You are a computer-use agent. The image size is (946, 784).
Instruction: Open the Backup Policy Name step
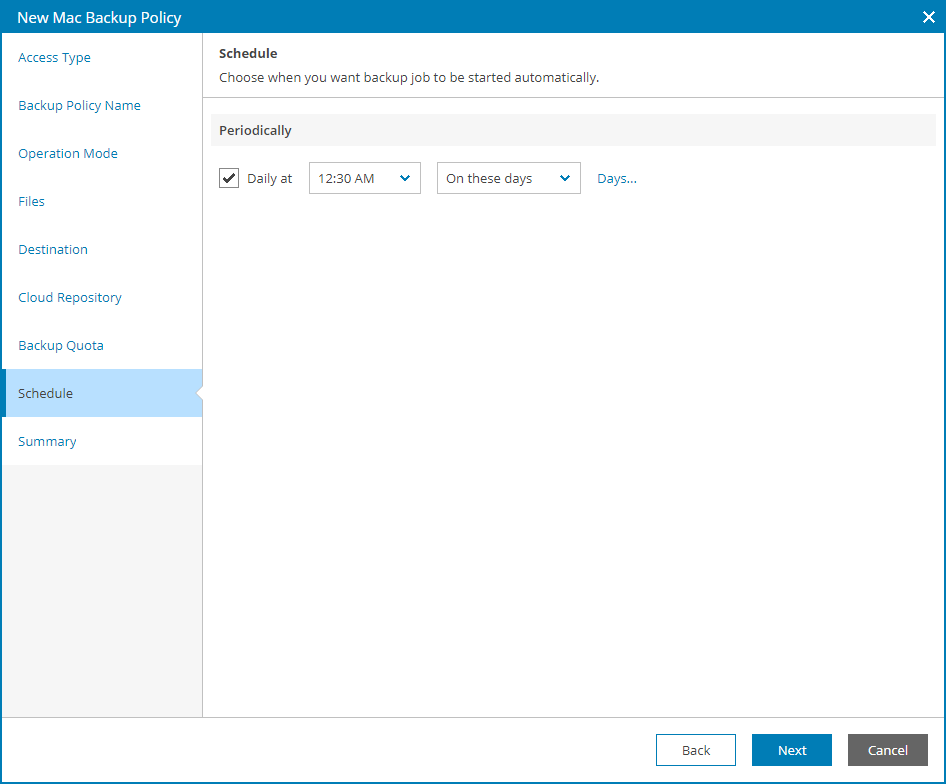click(x=79, y=105)
